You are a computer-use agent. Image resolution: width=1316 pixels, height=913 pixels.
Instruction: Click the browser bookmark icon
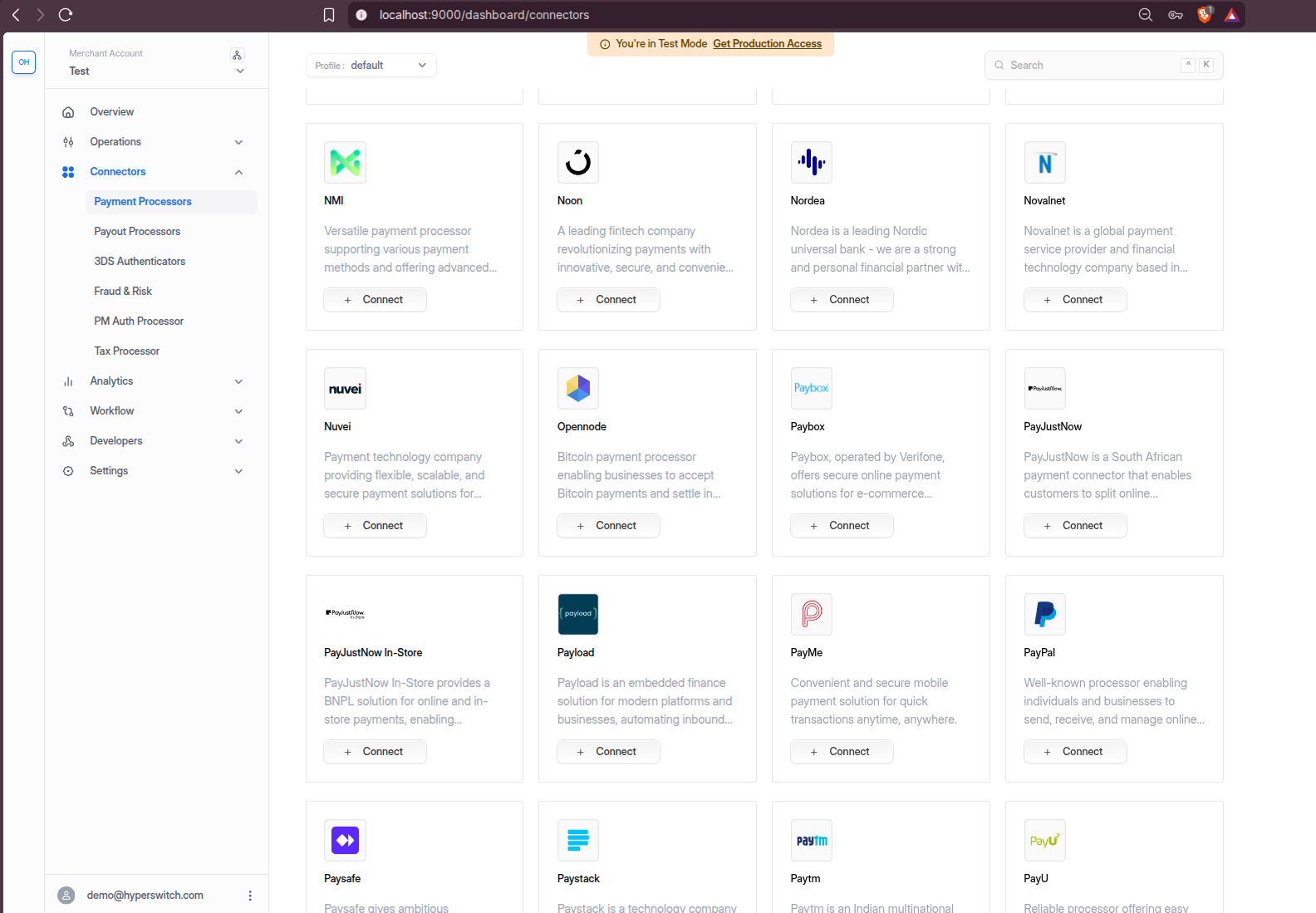(x=329, y=15)
